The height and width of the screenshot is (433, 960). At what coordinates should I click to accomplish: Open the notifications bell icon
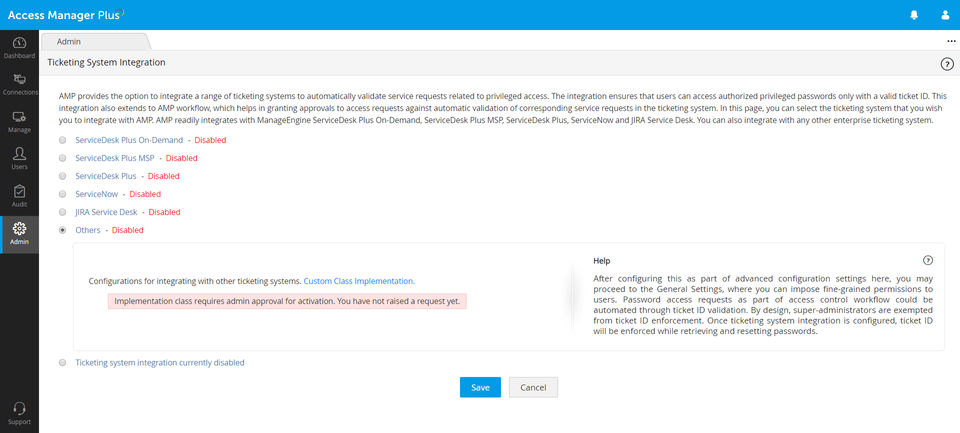[914, 15]
